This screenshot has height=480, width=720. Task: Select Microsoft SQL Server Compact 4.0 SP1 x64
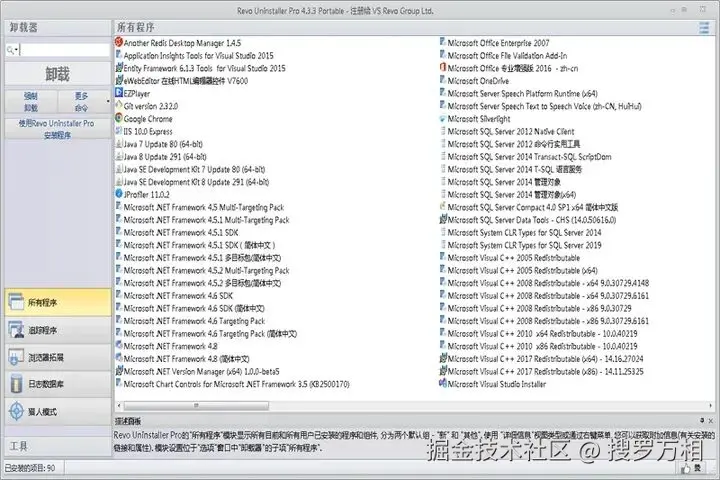[x=533, y=207]
